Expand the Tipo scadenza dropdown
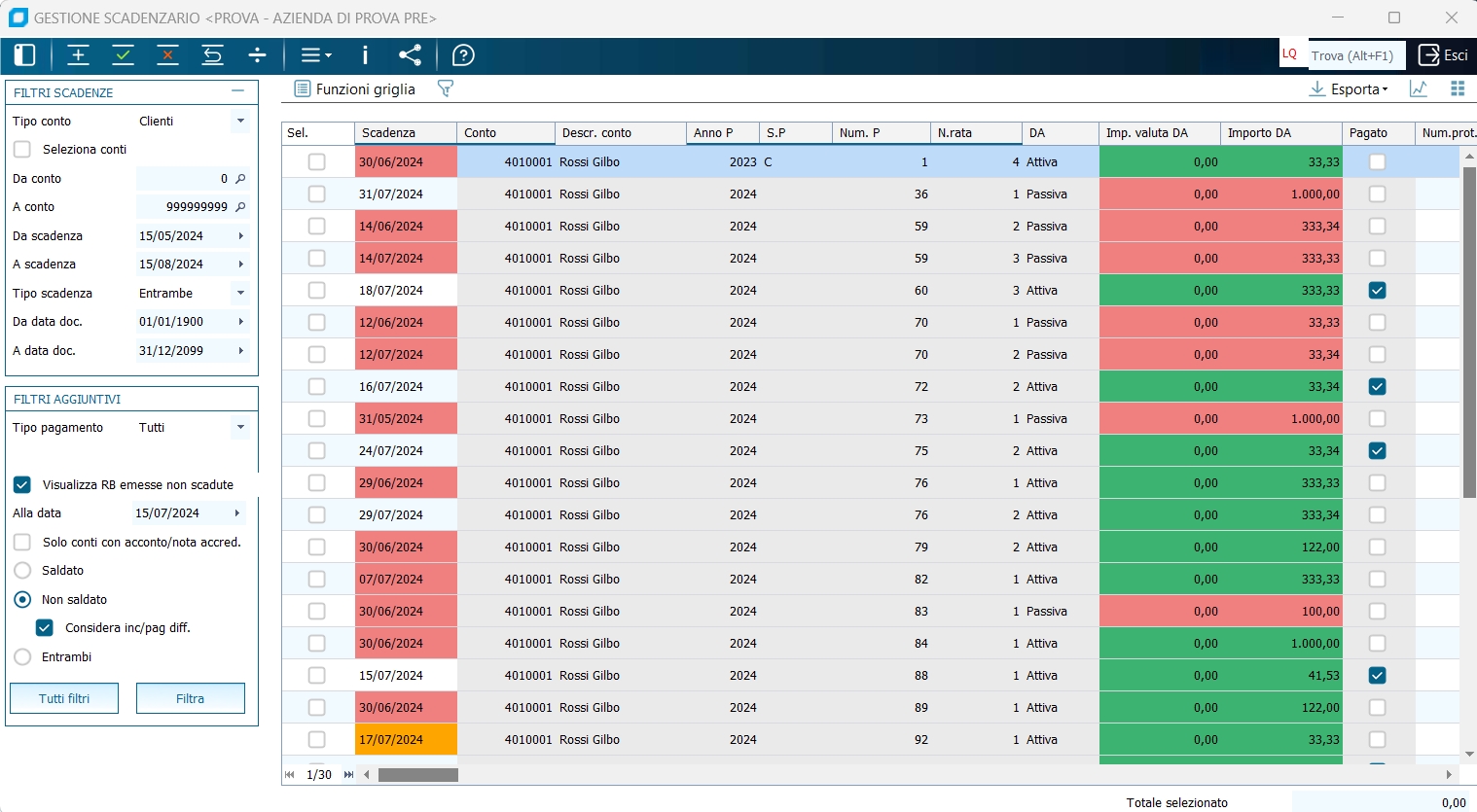The width and height of the screenshot is (1477, 812). pyautogui.click(x=240, y=294)
